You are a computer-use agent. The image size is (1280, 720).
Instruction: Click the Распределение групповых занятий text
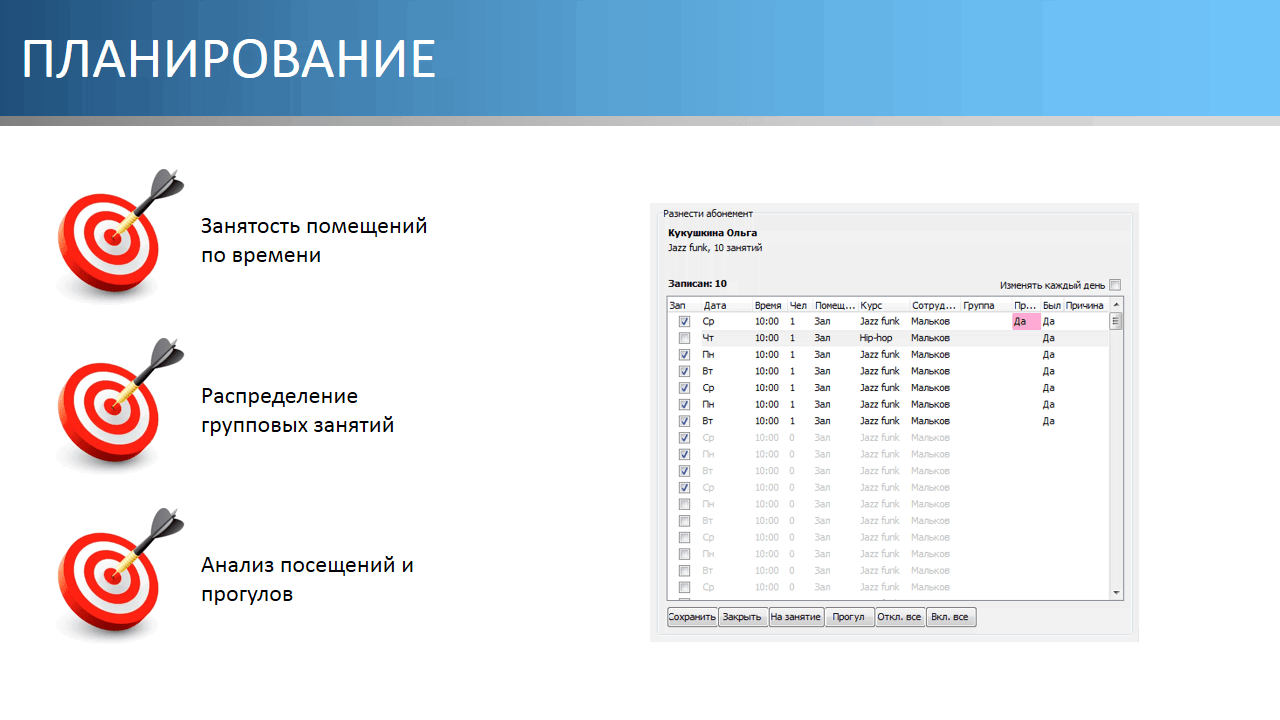coord(297,410)
